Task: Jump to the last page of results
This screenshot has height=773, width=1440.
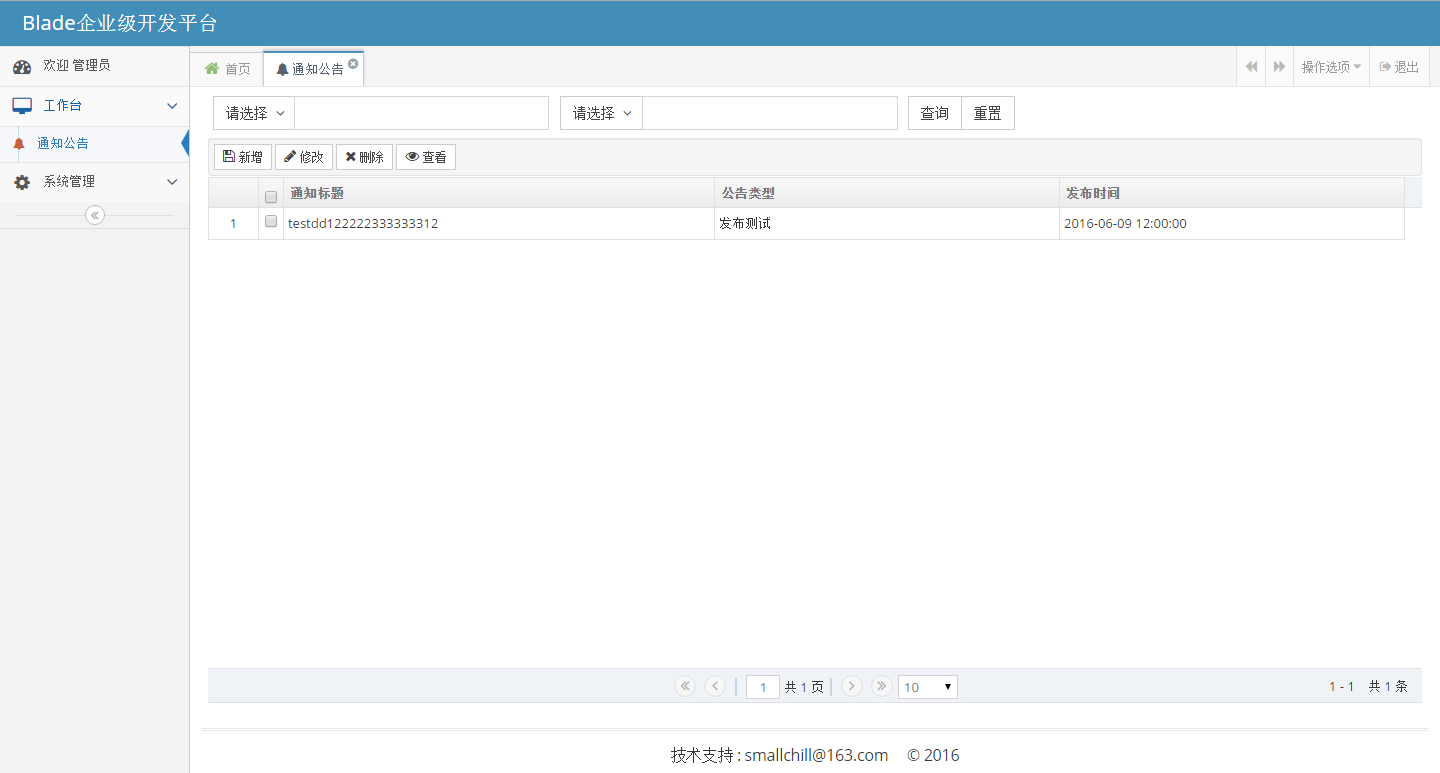Action: [881, 686]
